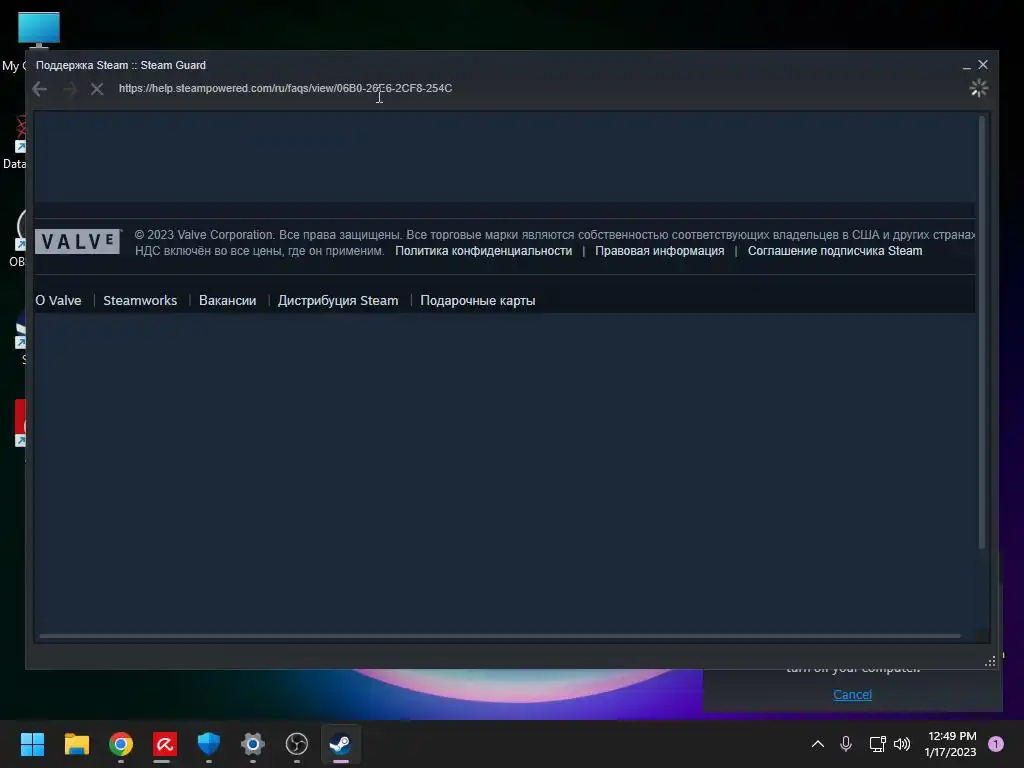Image resolution: width=1024 pixels, height=768 pixels.
Task: Minimize the Steam Guard window
Action: pos(966,65)
